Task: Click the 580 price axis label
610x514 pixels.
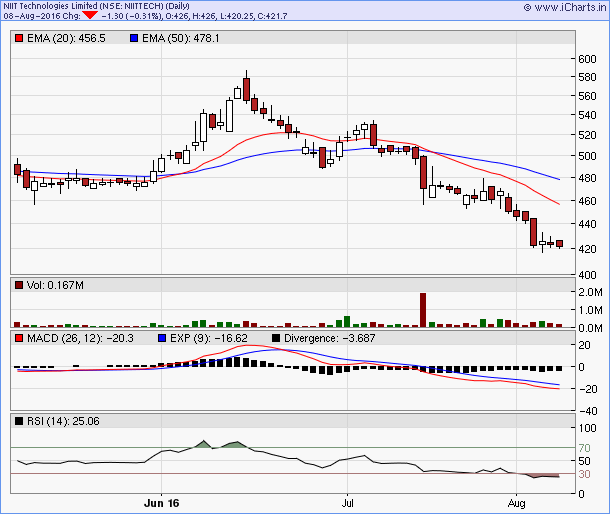Action: [587, 77]
